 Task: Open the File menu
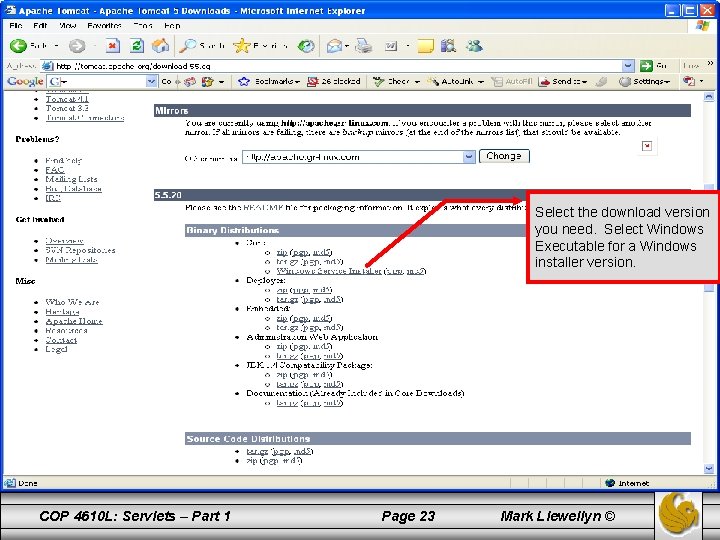pyautogui.click(x=16, y=26)
